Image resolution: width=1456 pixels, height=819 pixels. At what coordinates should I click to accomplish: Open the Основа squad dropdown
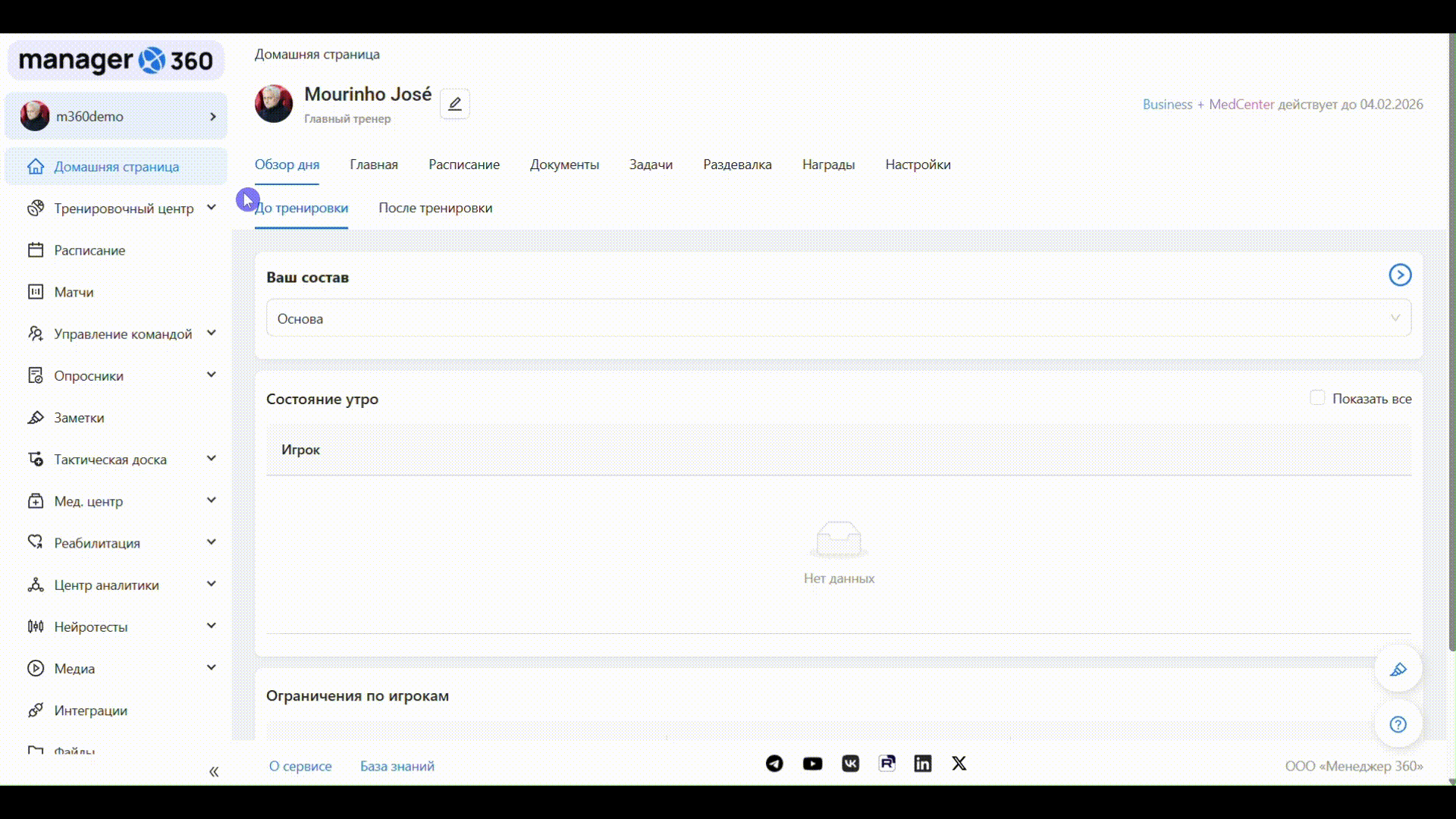(838, 318)
